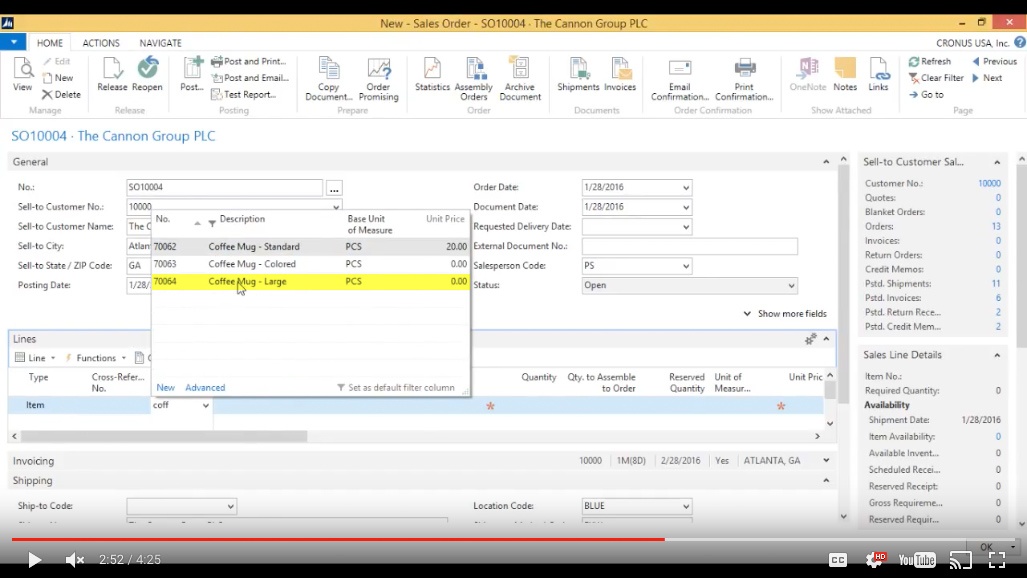Open Assembly Orders
The width and height of the screenshot is (1027, 578).
[x=474, y=79]
